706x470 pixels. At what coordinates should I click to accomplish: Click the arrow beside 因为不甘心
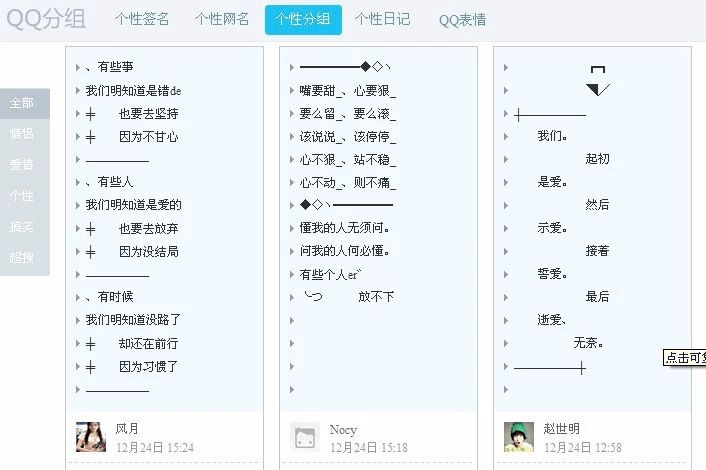(78, 136)
